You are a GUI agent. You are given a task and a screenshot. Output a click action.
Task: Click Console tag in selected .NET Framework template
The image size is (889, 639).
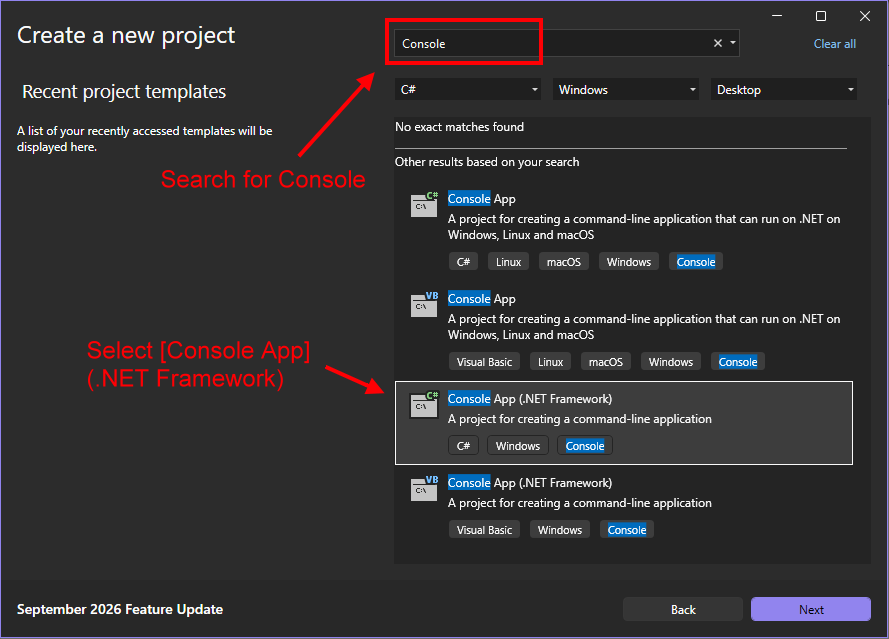[585, 446]
